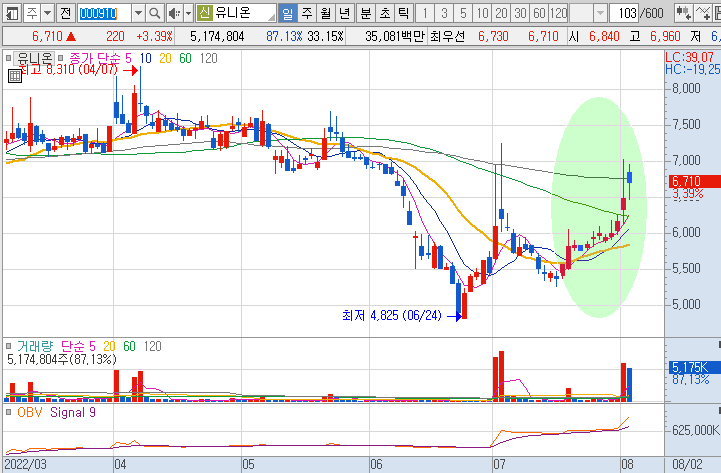Click the 2022/03 date axis label
The width and height of the screenshot is (721, 473).
[x=25, y=464]
